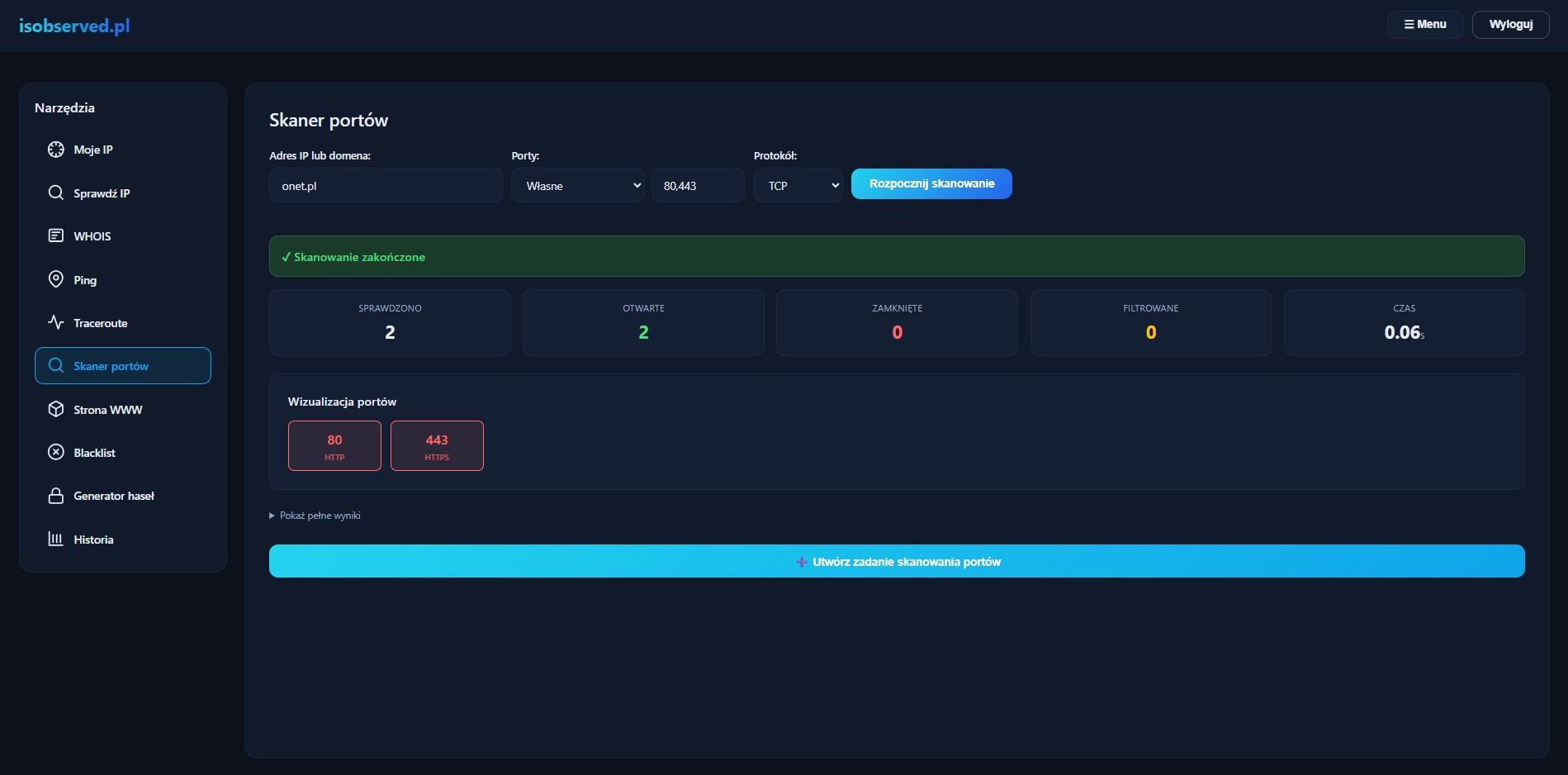Click the Narzędzia sidebar heading
Image resolution: width=1568 pixels, height=775 pixels.
click(x=64, y=108)
